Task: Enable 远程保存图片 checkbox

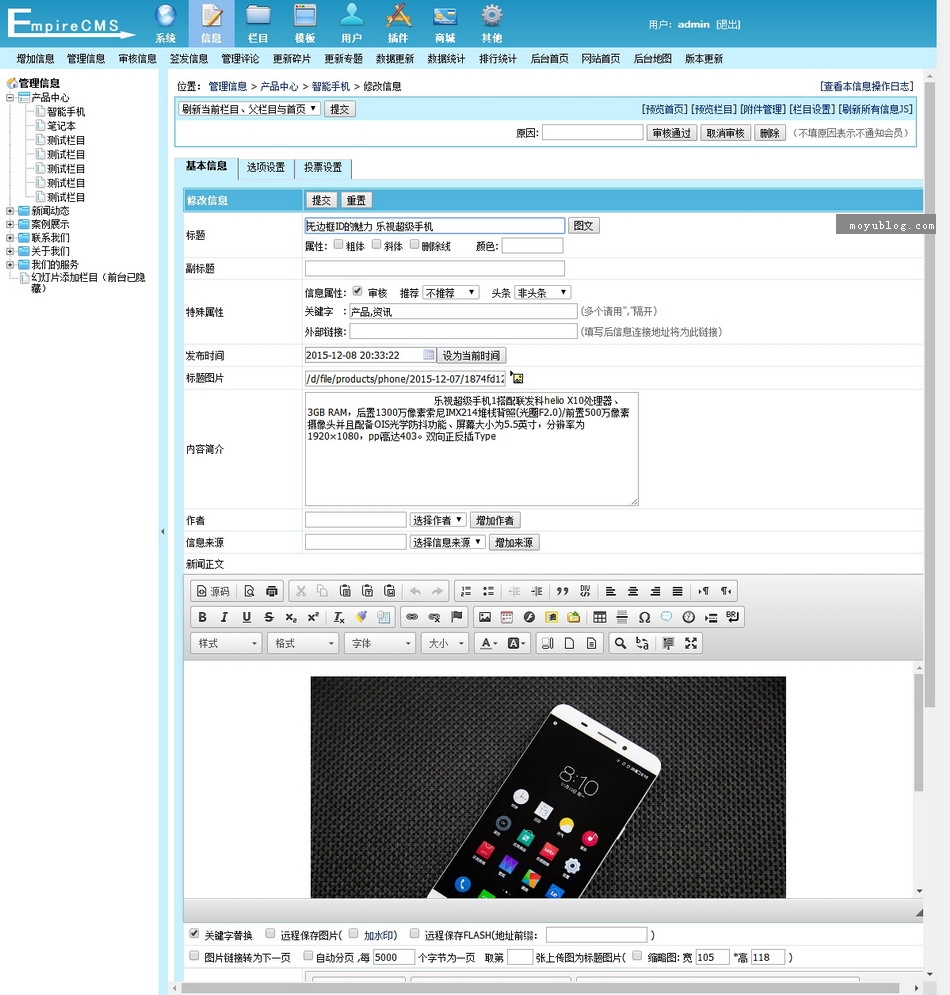Action: (x=270, y=933)
